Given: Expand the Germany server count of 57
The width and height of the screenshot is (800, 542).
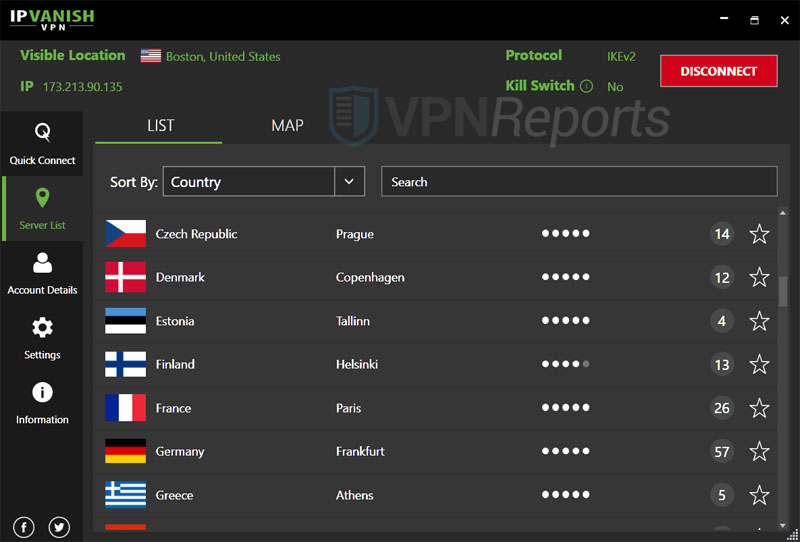Looking at the screenshot, I should (722, 451).
